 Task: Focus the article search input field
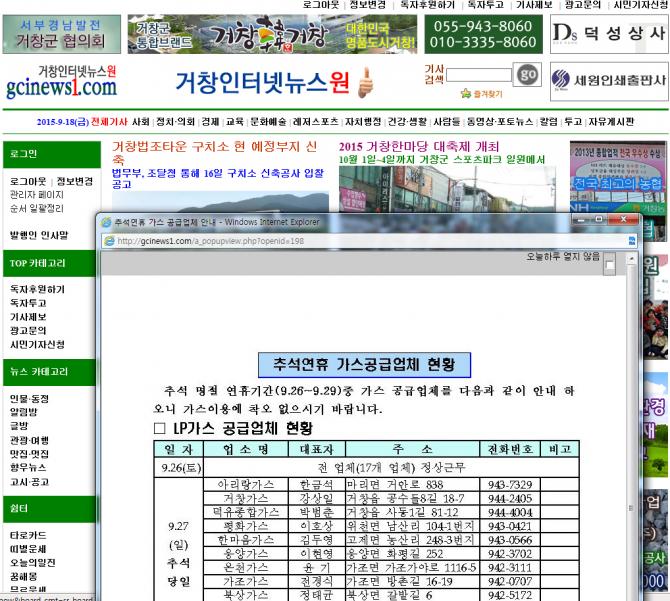[479, 76]
